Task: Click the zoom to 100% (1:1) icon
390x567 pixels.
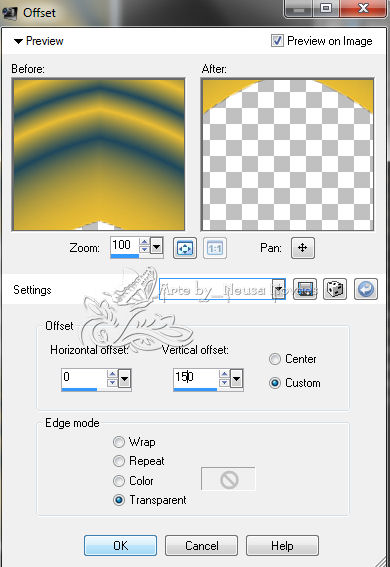Action: (215, 248)
